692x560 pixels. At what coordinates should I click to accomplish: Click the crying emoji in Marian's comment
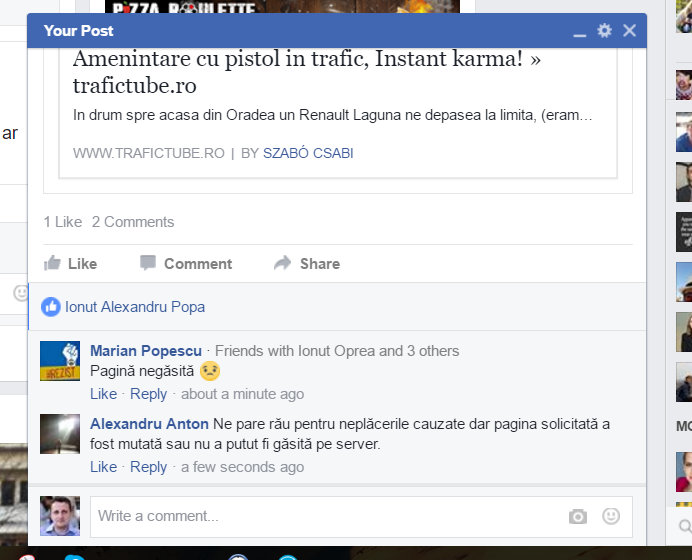click(210, 371)
